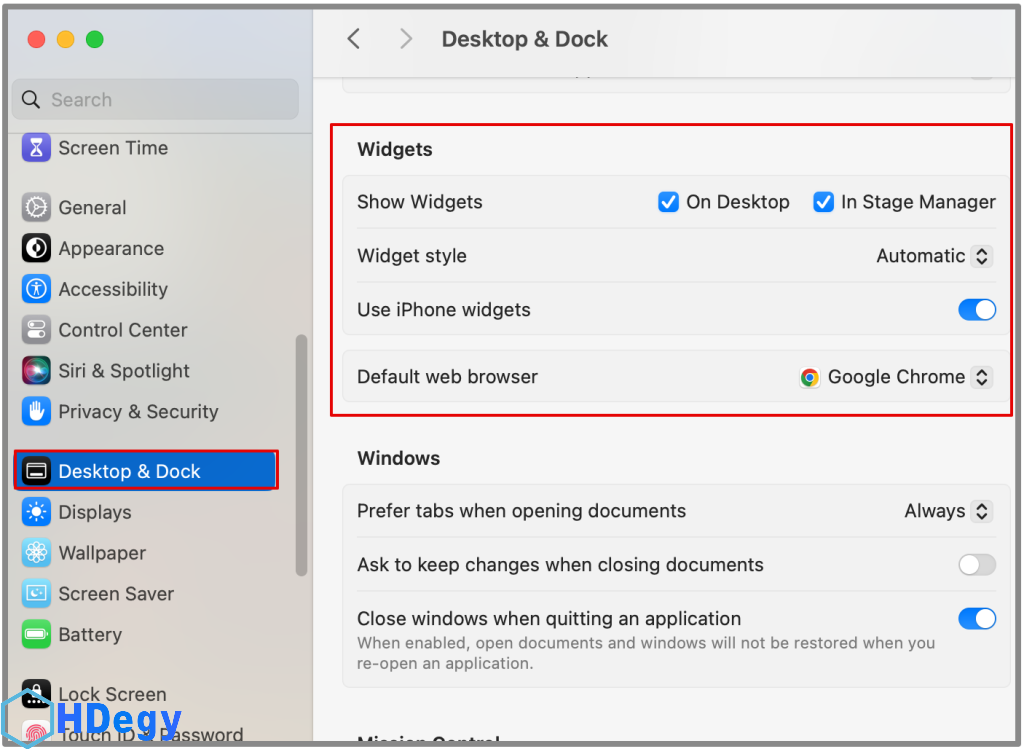This screenshot has height=749, width=1024.
Task: Click the forward navigation arrow
Action: coord(405,39)
